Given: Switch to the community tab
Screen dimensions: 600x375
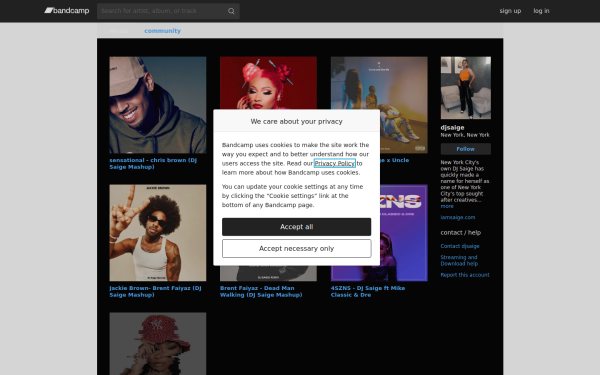Looking at the screenshot, I should (162, 31).
